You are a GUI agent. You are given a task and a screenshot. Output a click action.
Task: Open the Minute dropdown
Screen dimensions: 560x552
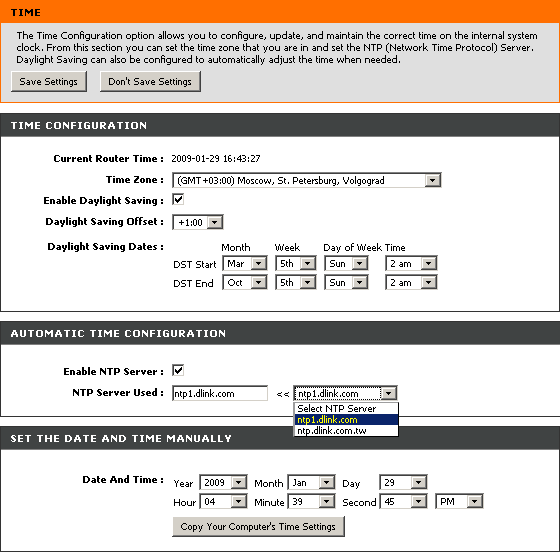pyautogui.click(x=311, y=501)
